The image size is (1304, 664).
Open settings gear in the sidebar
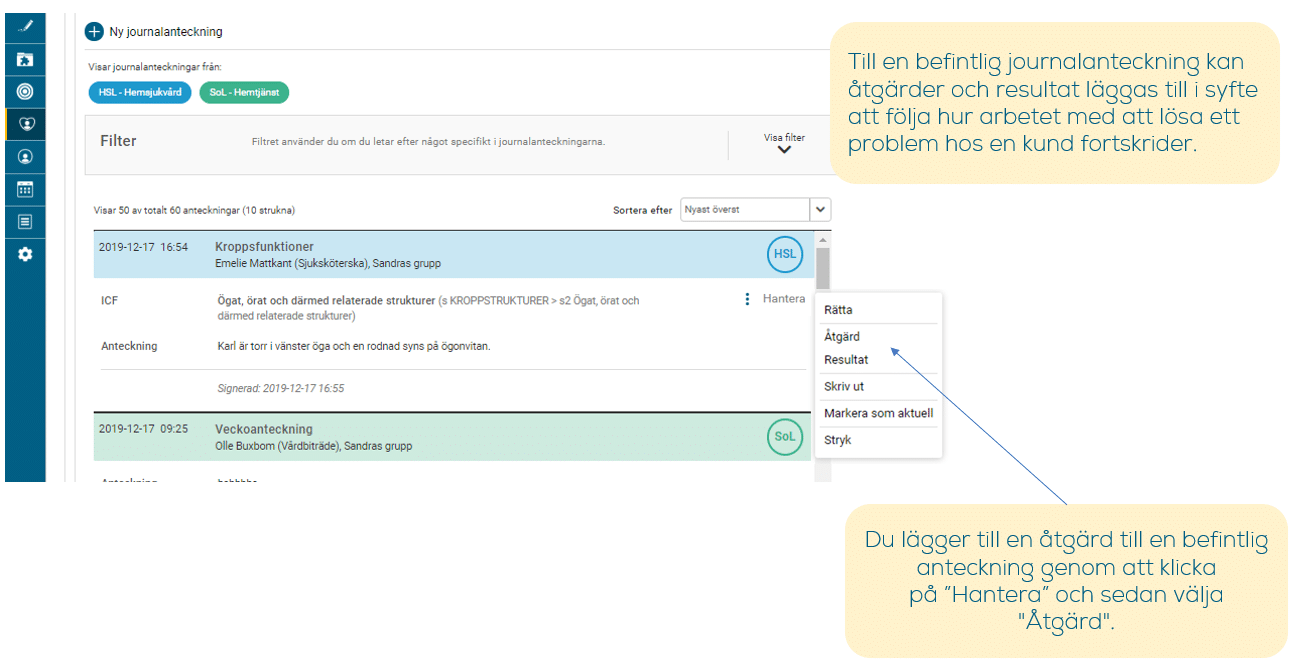point(25,254)
